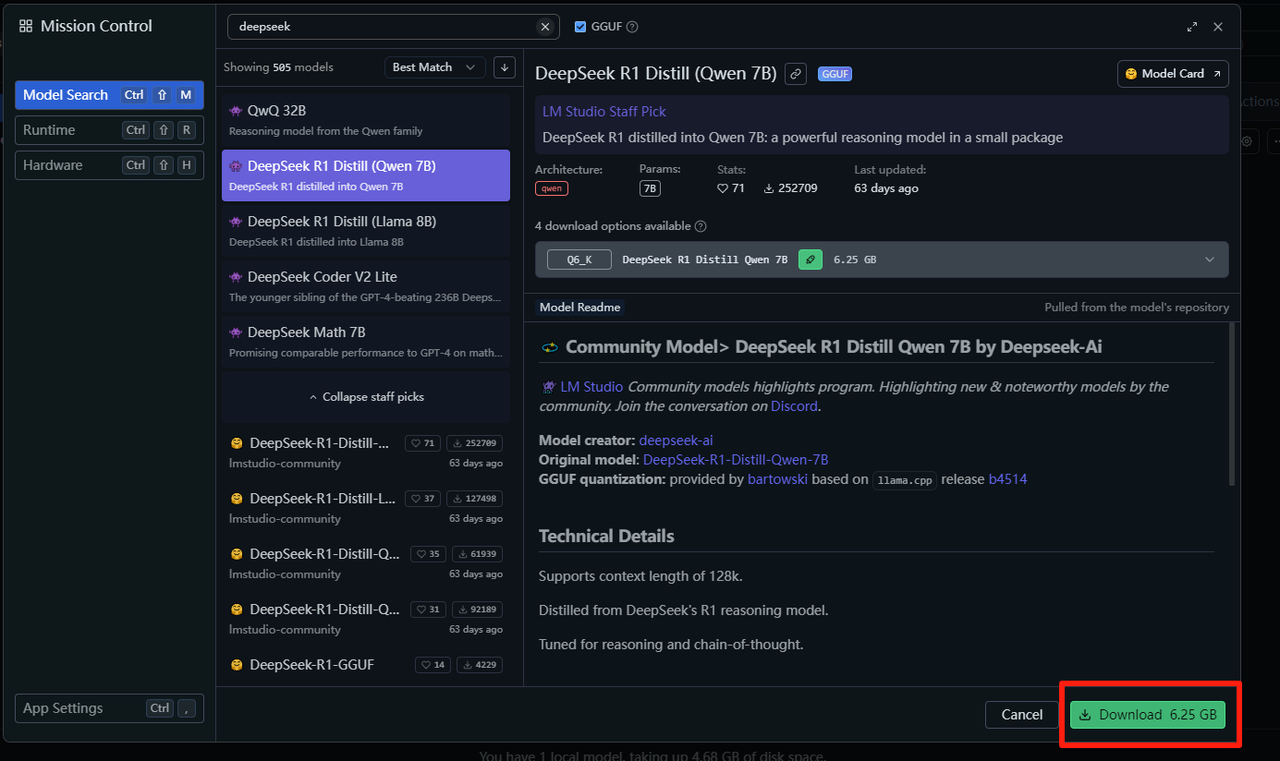Click the green rocket icon on Q6_K row
The width and height of the screenshot is (1280, 761).
[811, 259]
